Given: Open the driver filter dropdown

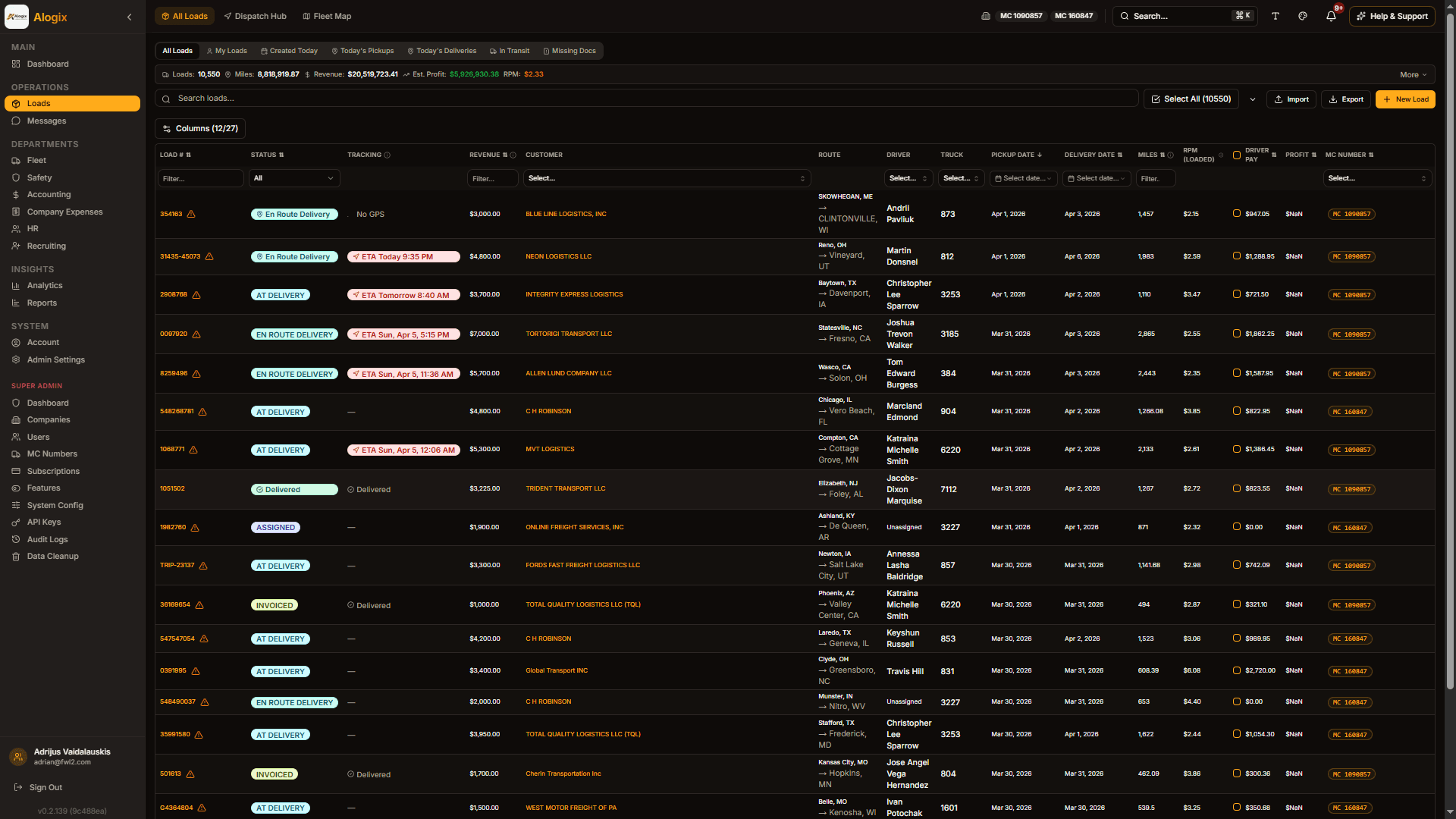Looking at the screenshot, I should click(908, 179).
